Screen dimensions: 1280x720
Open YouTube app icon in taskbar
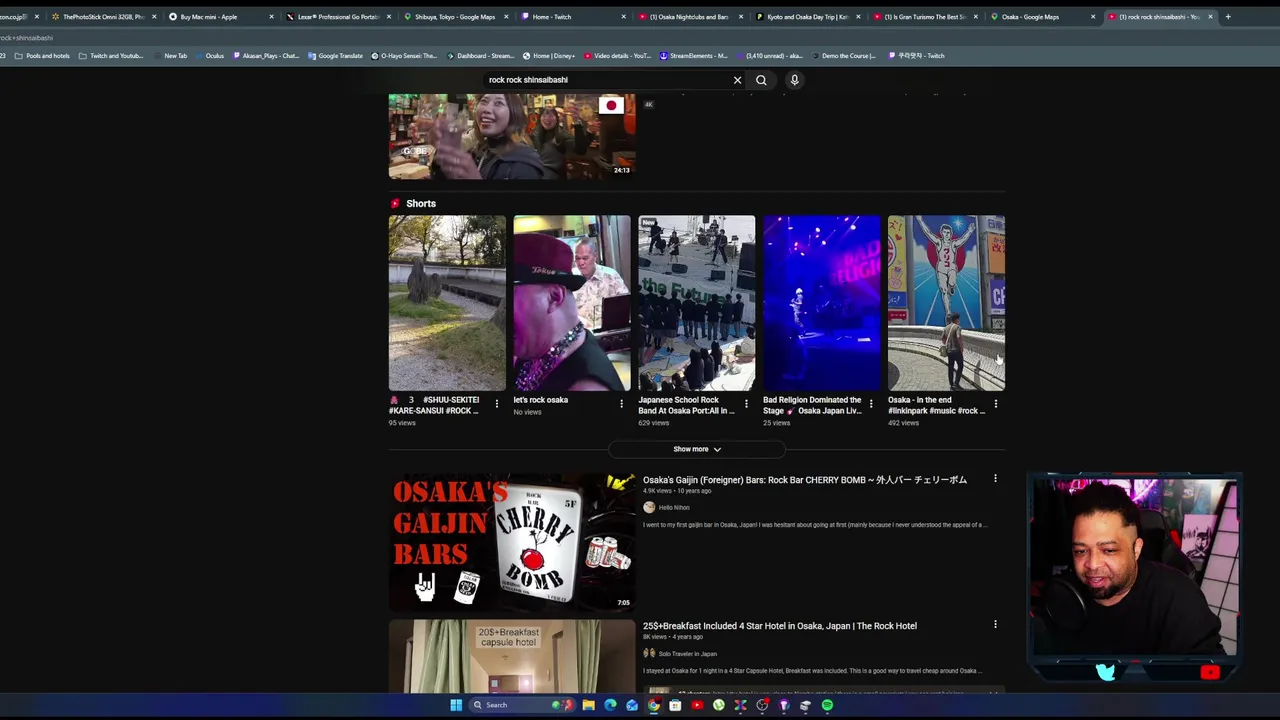(x=697, y=705)
